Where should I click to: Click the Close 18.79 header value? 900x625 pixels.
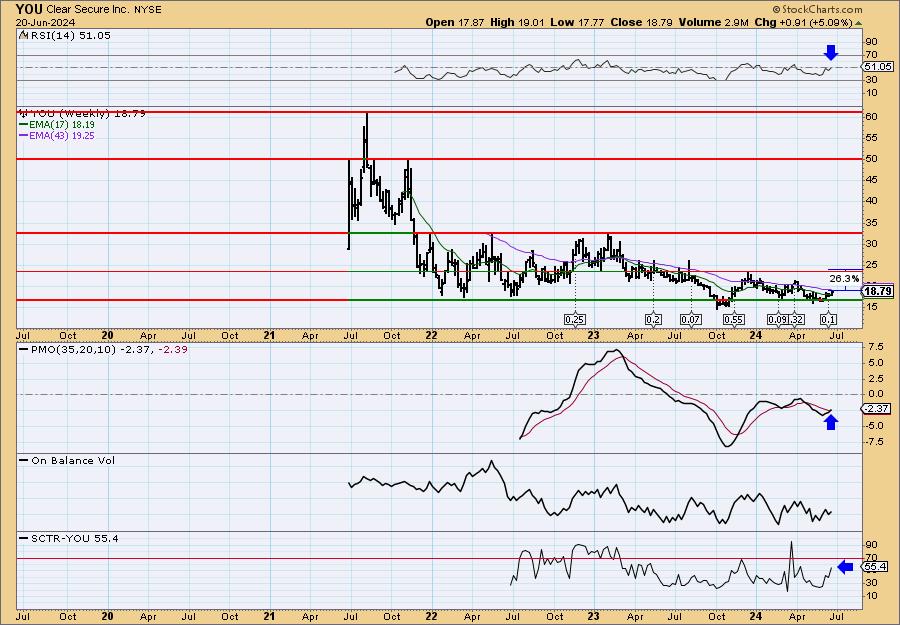pyautogui.click(x=642, y=22)
